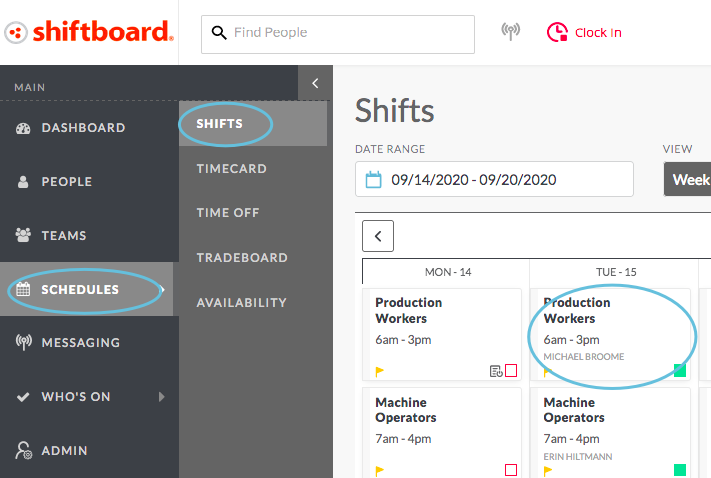Tick red checkbox on Monday Production Workers
This screenshot has height=478, width=711.
tap(511, 371)
